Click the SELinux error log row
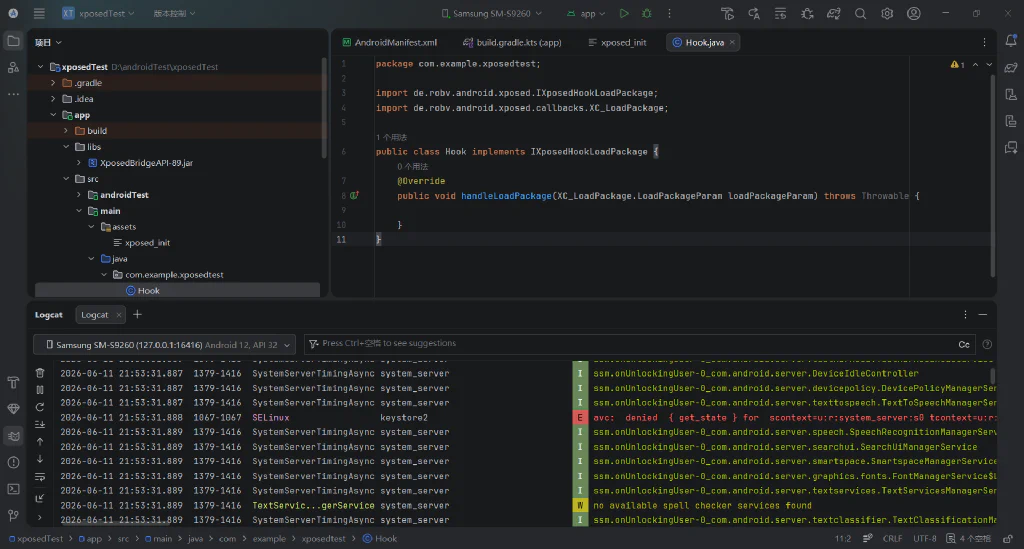Image resolution: width=1024 pixels, height=549 pixels. coord(526,418)
